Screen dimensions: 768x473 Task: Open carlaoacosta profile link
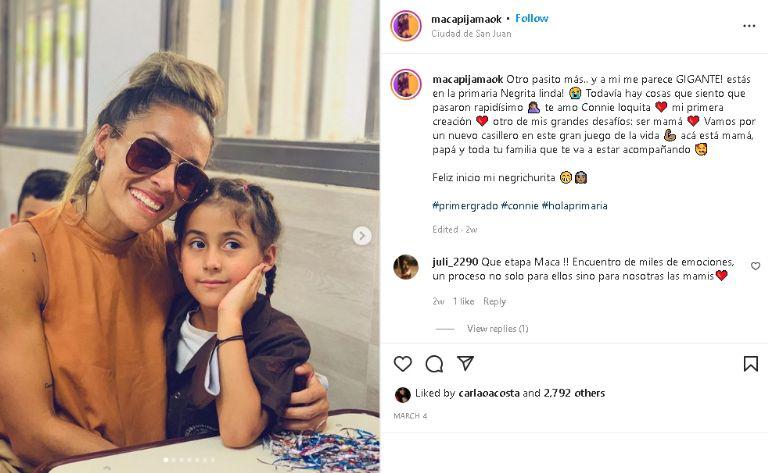(x=488, y=393)
